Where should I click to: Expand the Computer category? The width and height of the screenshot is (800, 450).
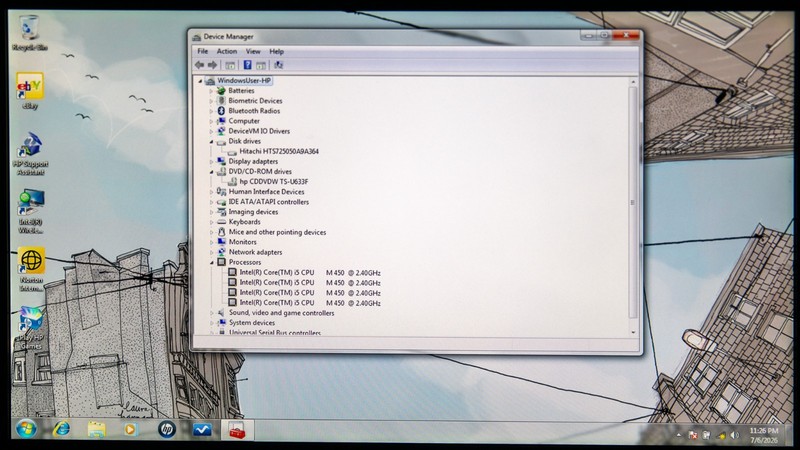point(211,121)
